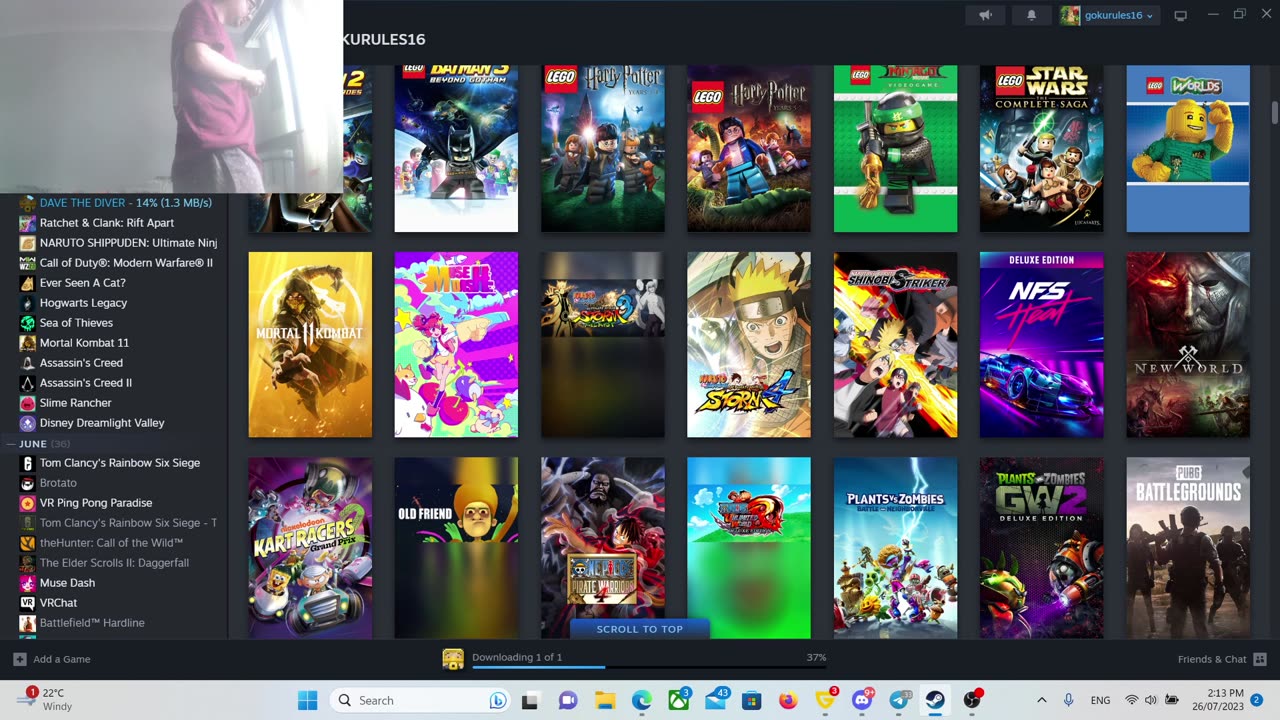Select Sea of Thieves in the sidebar

[76, 323]
